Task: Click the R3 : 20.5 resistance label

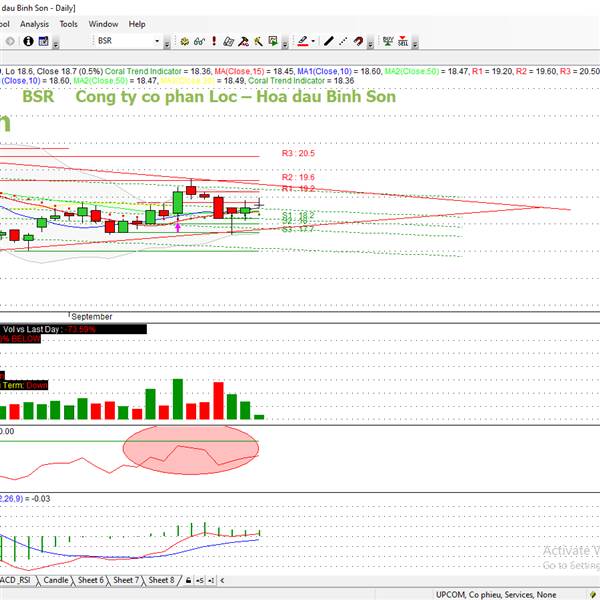Action: tap(298, 153)
